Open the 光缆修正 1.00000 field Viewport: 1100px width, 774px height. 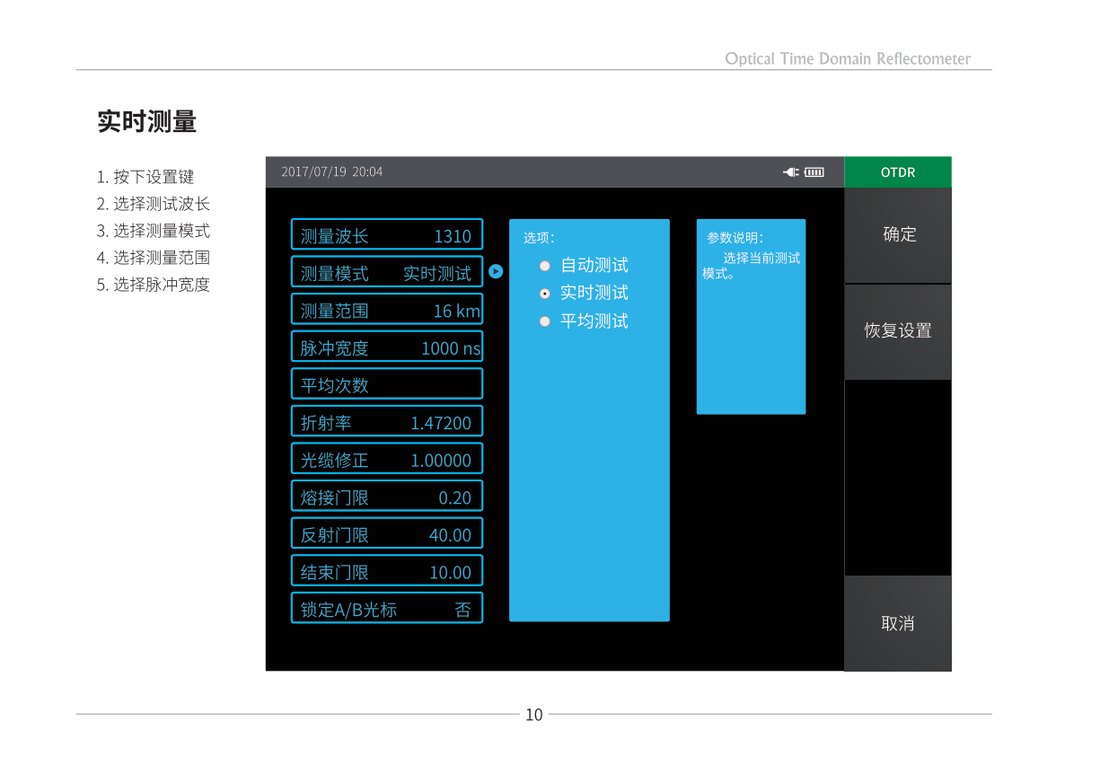387,459
